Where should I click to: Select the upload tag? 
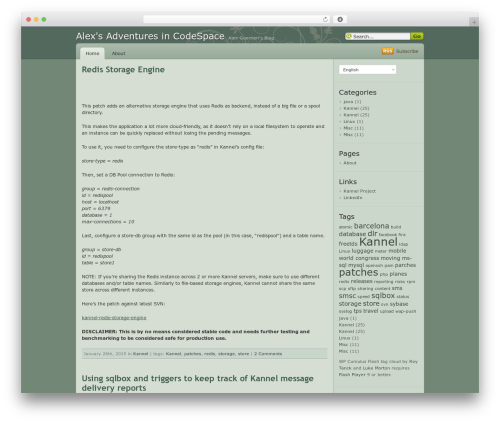click(387, 311)
